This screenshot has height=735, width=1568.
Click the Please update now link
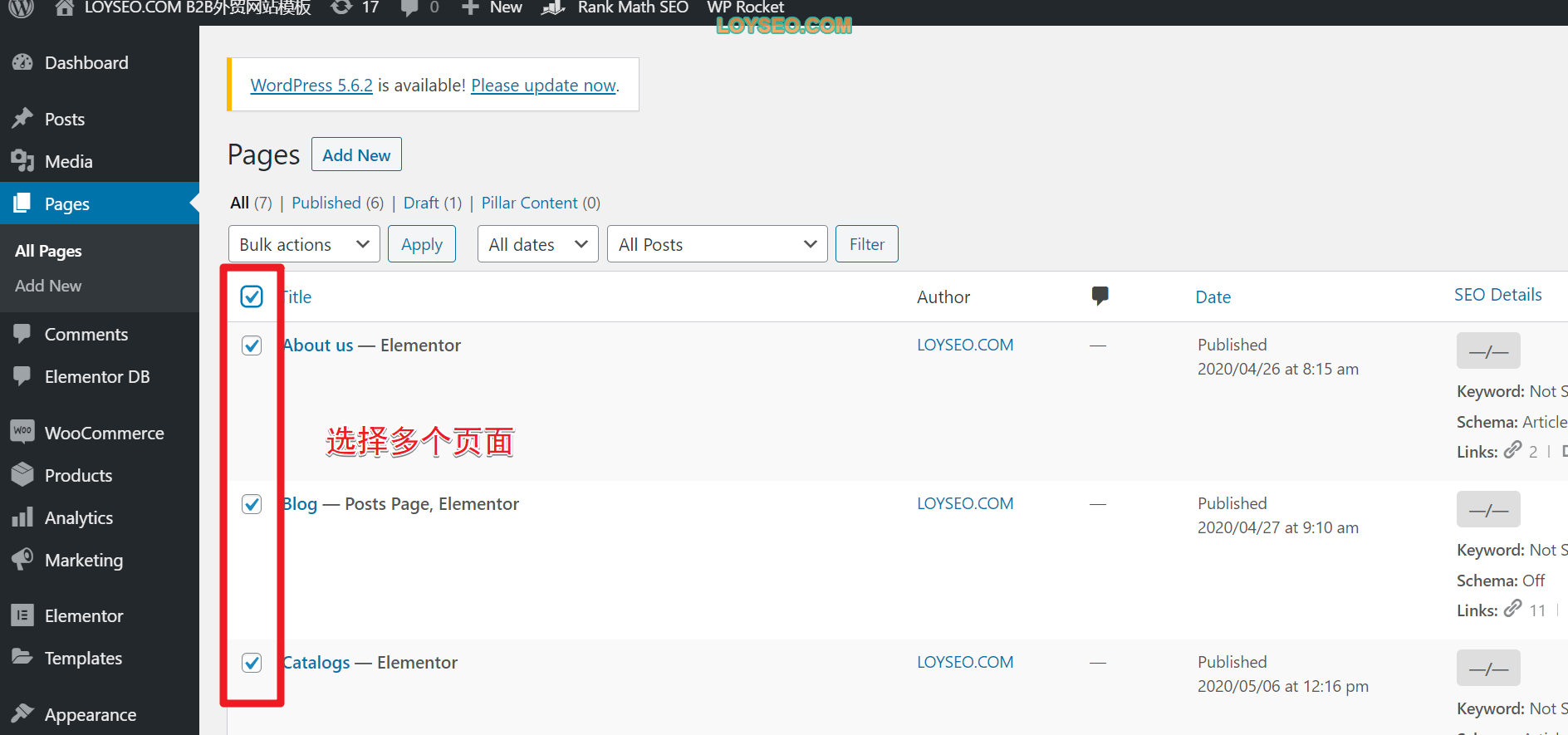tap(543, 85)
